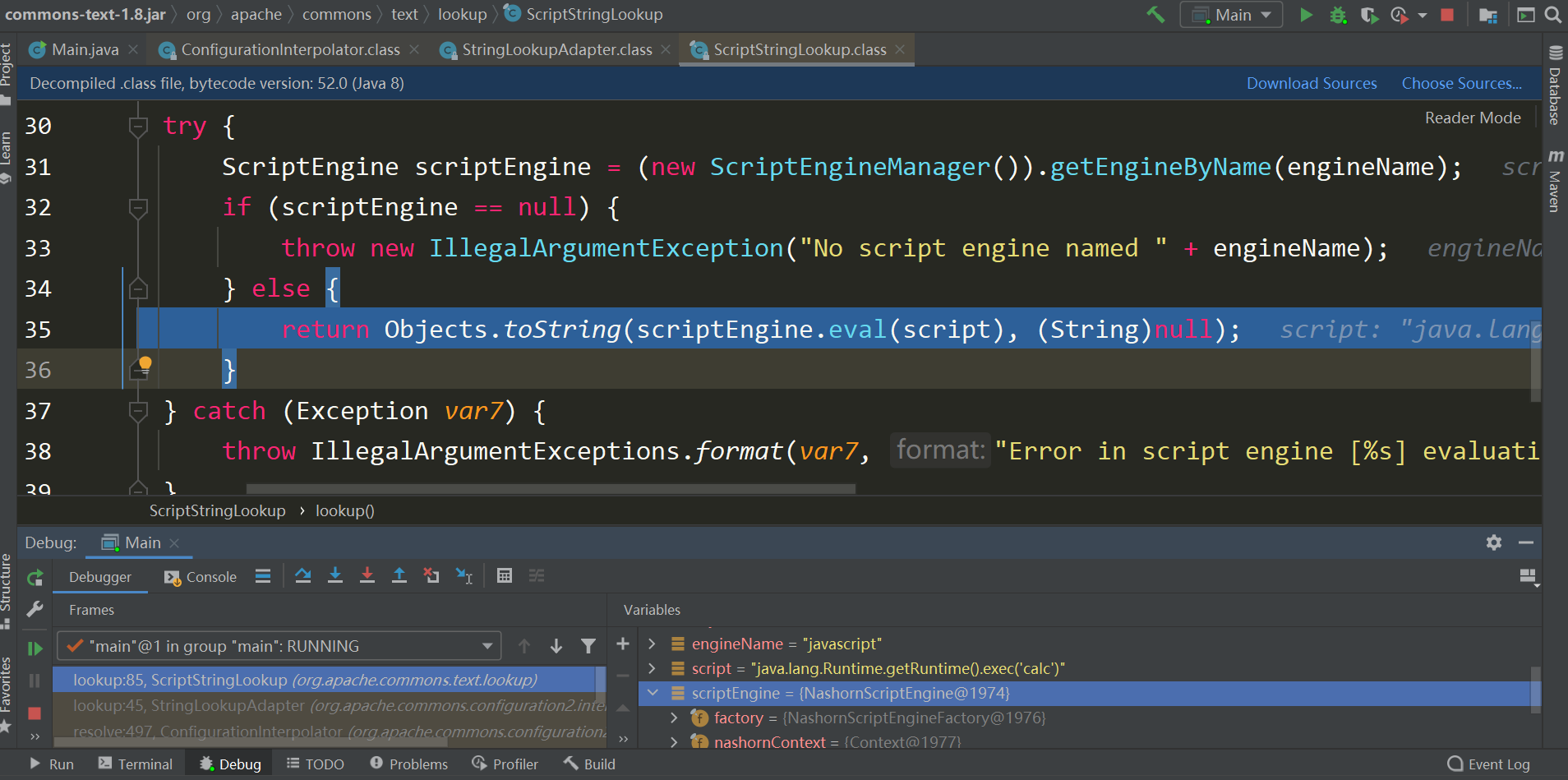Image resolution: width=1568 pixels, height=780 pixels.
Task: Open the 'main@1' thread frames dropdown
Action: click(487, 646)
